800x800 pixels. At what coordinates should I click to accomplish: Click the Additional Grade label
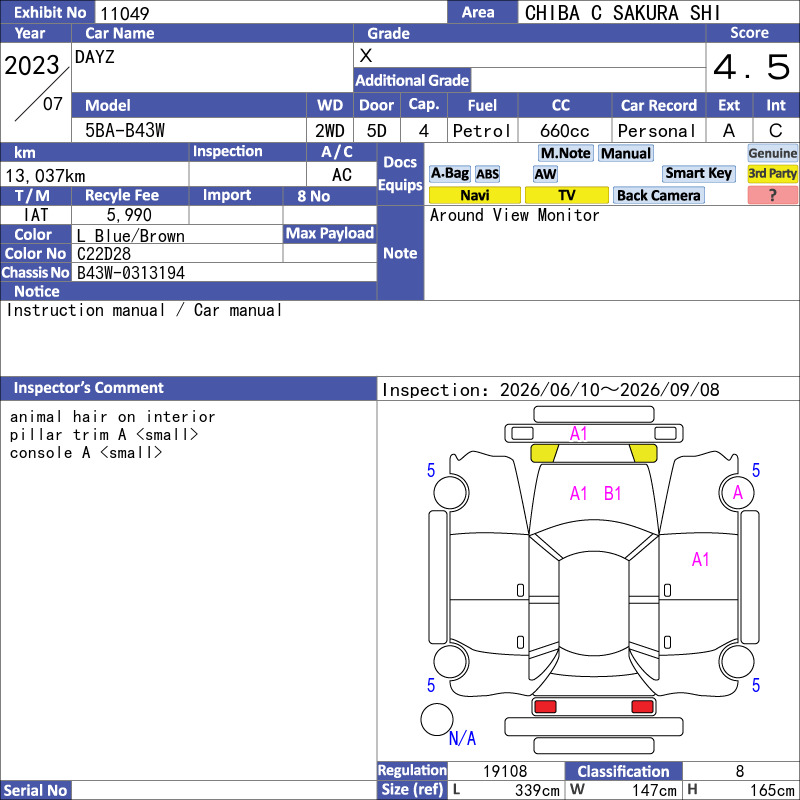click(412, 81)
